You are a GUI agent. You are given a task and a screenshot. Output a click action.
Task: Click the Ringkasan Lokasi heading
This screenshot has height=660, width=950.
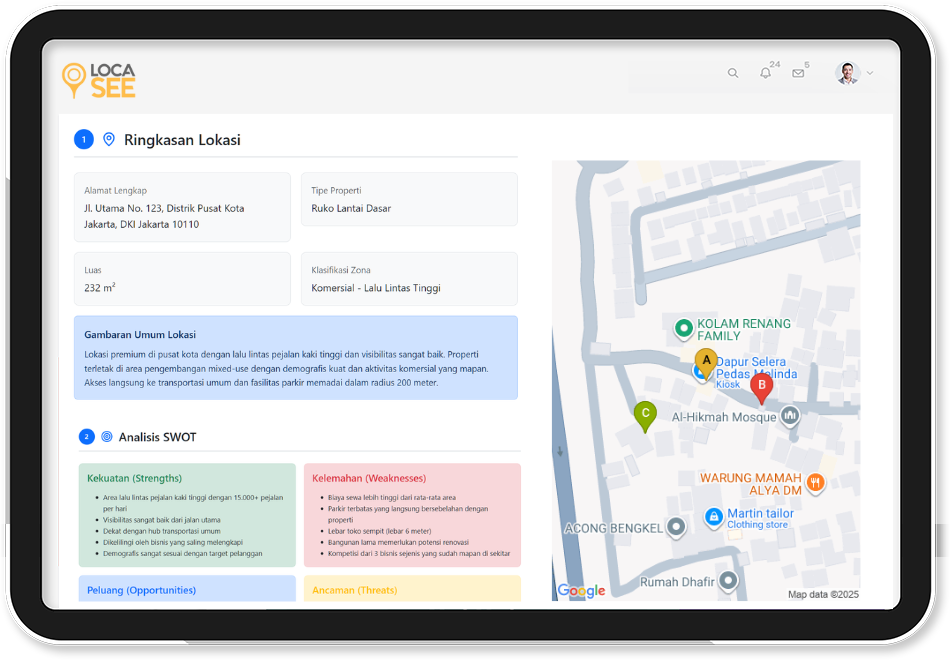[182, 140]
